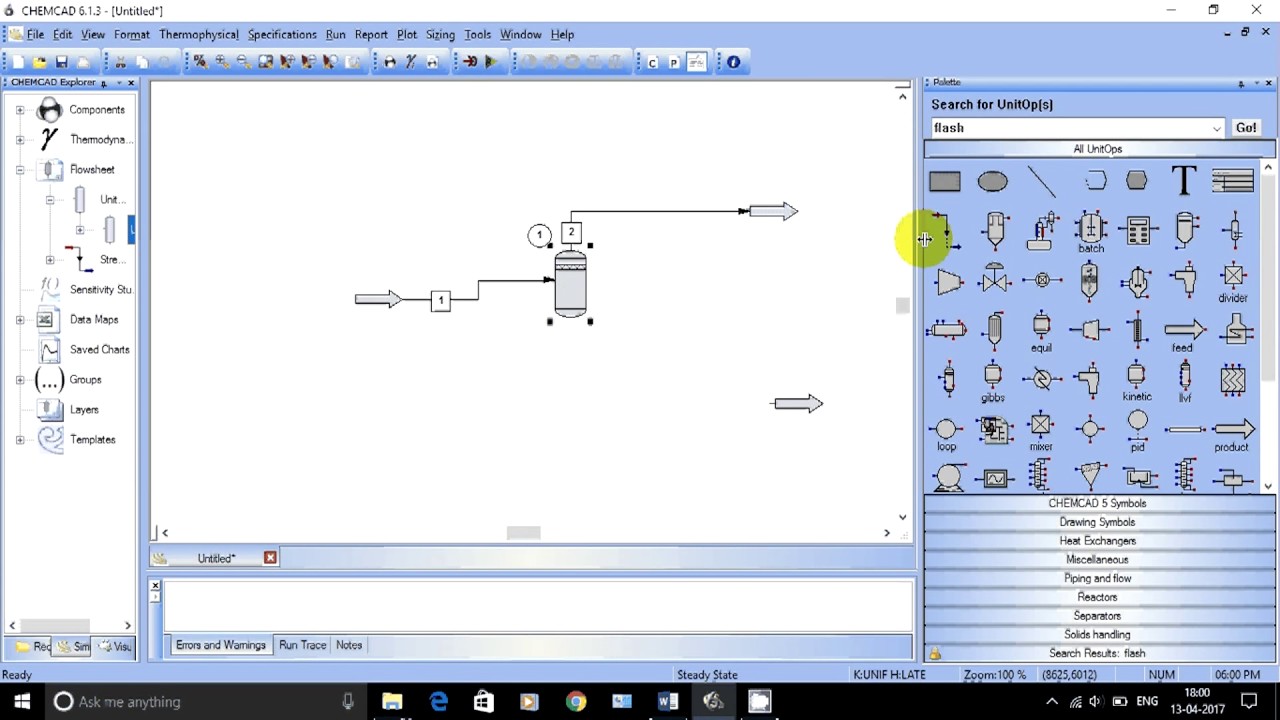
Task: Pick the equil reactor UnitOp
Action: [1041, 333]
